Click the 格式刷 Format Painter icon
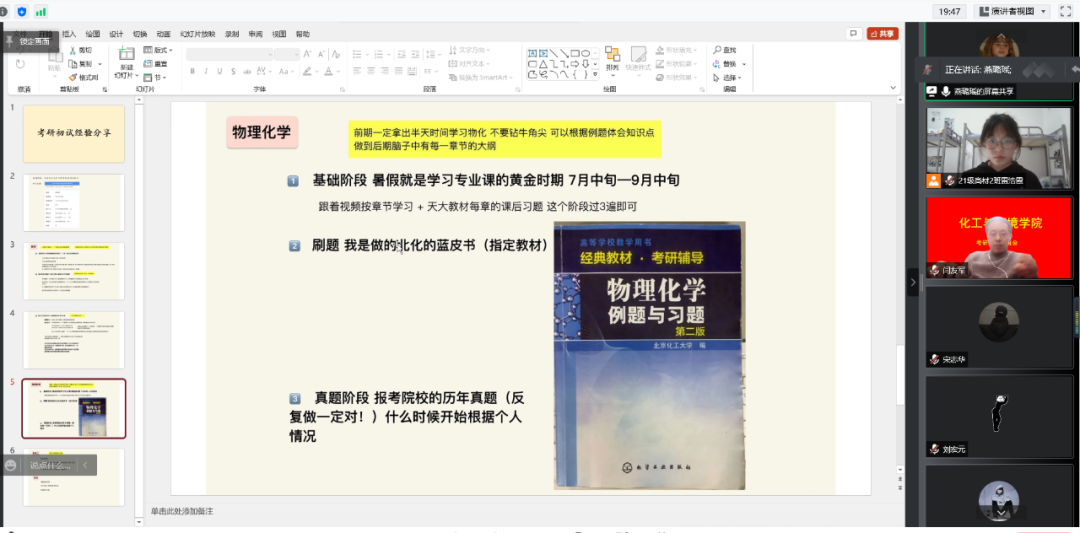Screen dimensions: 1080x533 pos(73,77)
